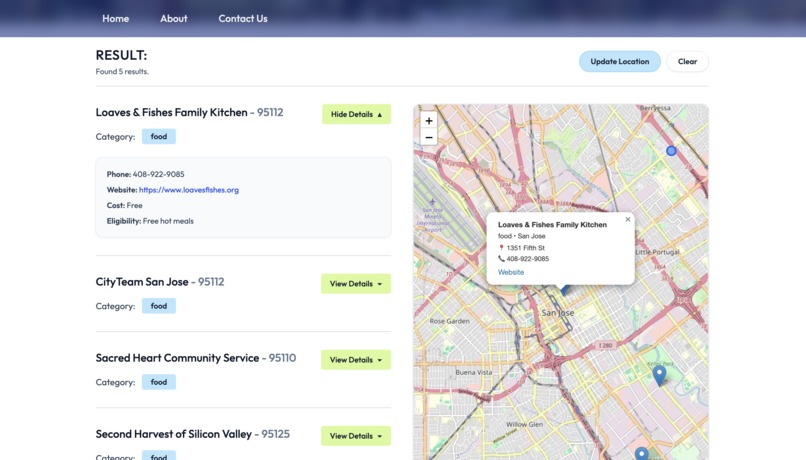The image size is (806, 460).
Task: Collapse details for Loaves & Fishes
Action: pyautogui.click(x=356, y=114)
